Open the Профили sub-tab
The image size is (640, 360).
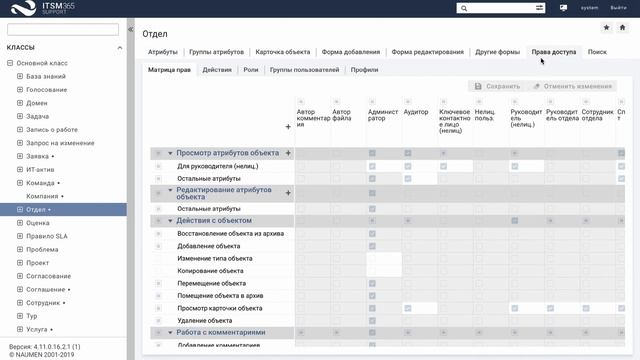tap(364, 70)
